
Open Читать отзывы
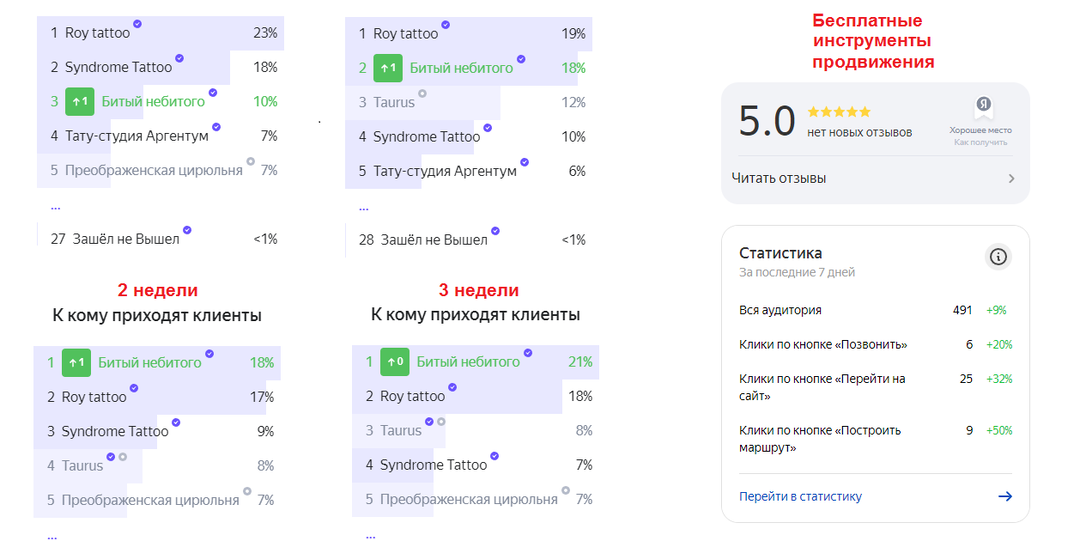coord(873,179)
